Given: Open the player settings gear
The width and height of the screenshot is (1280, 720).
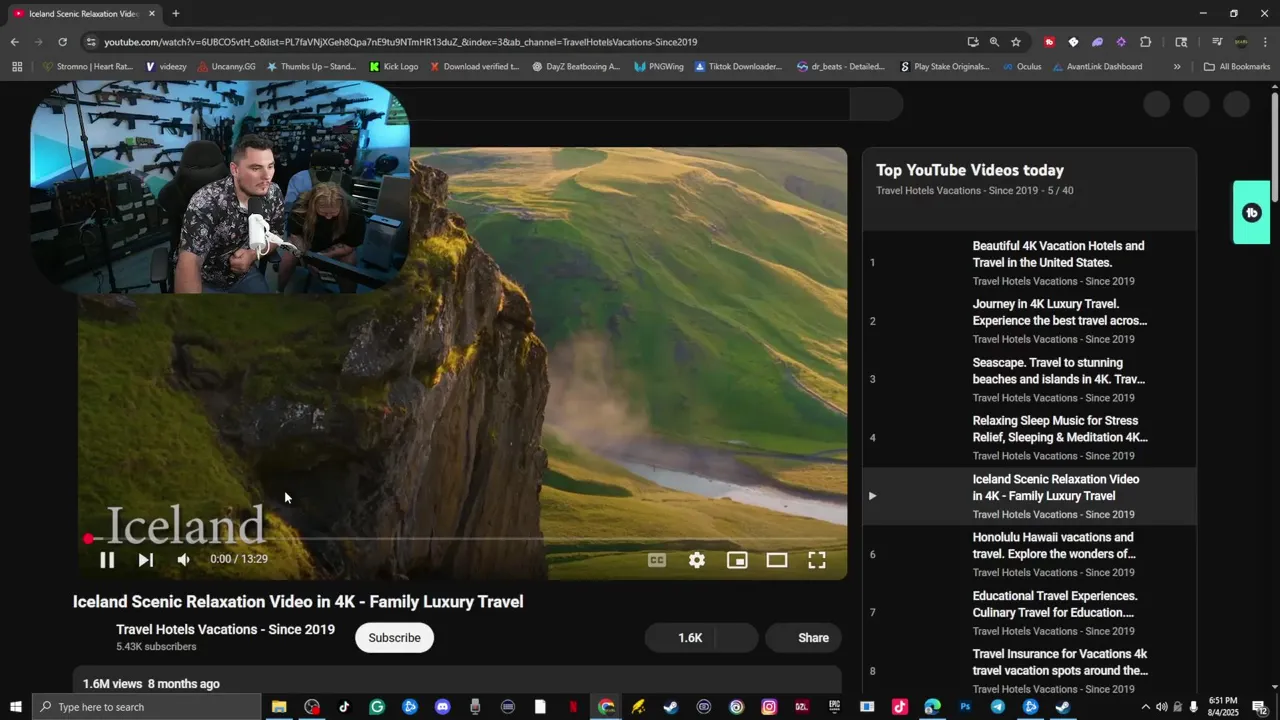Looking at the screenshot, I should (697, 560).
